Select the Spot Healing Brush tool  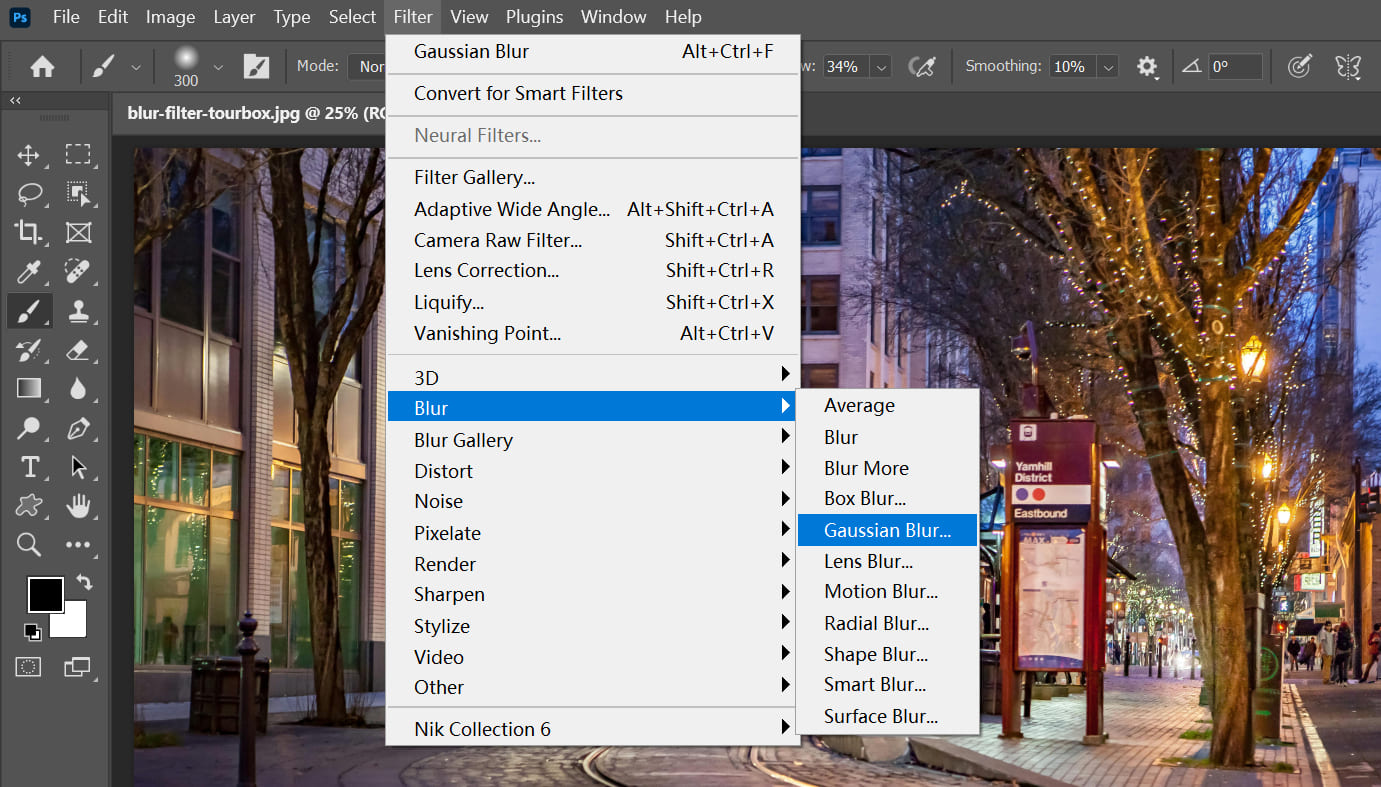coord(78,272)
